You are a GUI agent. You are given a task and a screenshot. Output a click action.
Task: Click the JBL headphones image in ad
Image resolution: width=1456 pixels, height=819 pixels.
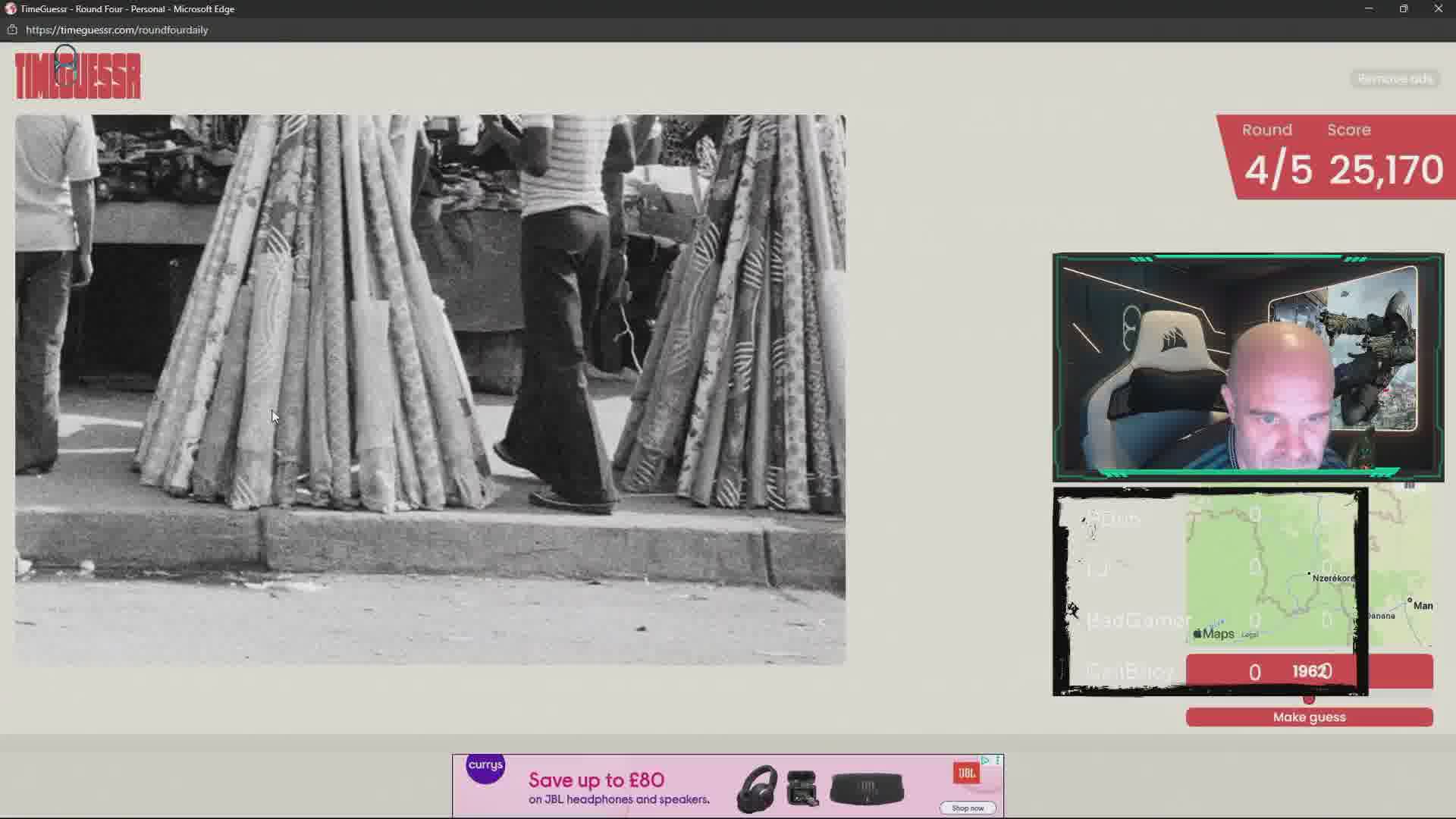(x=756, y=789)
